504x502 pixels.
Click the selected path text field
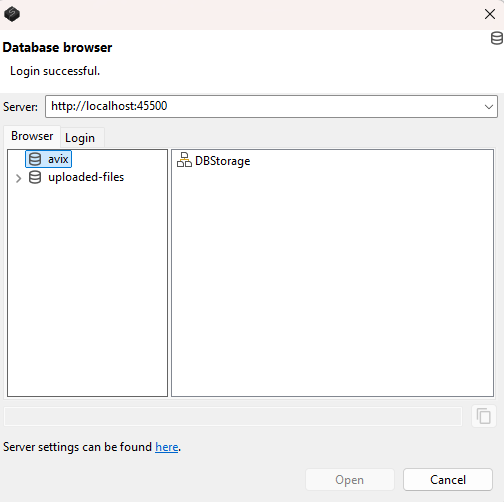pos(233,416)
